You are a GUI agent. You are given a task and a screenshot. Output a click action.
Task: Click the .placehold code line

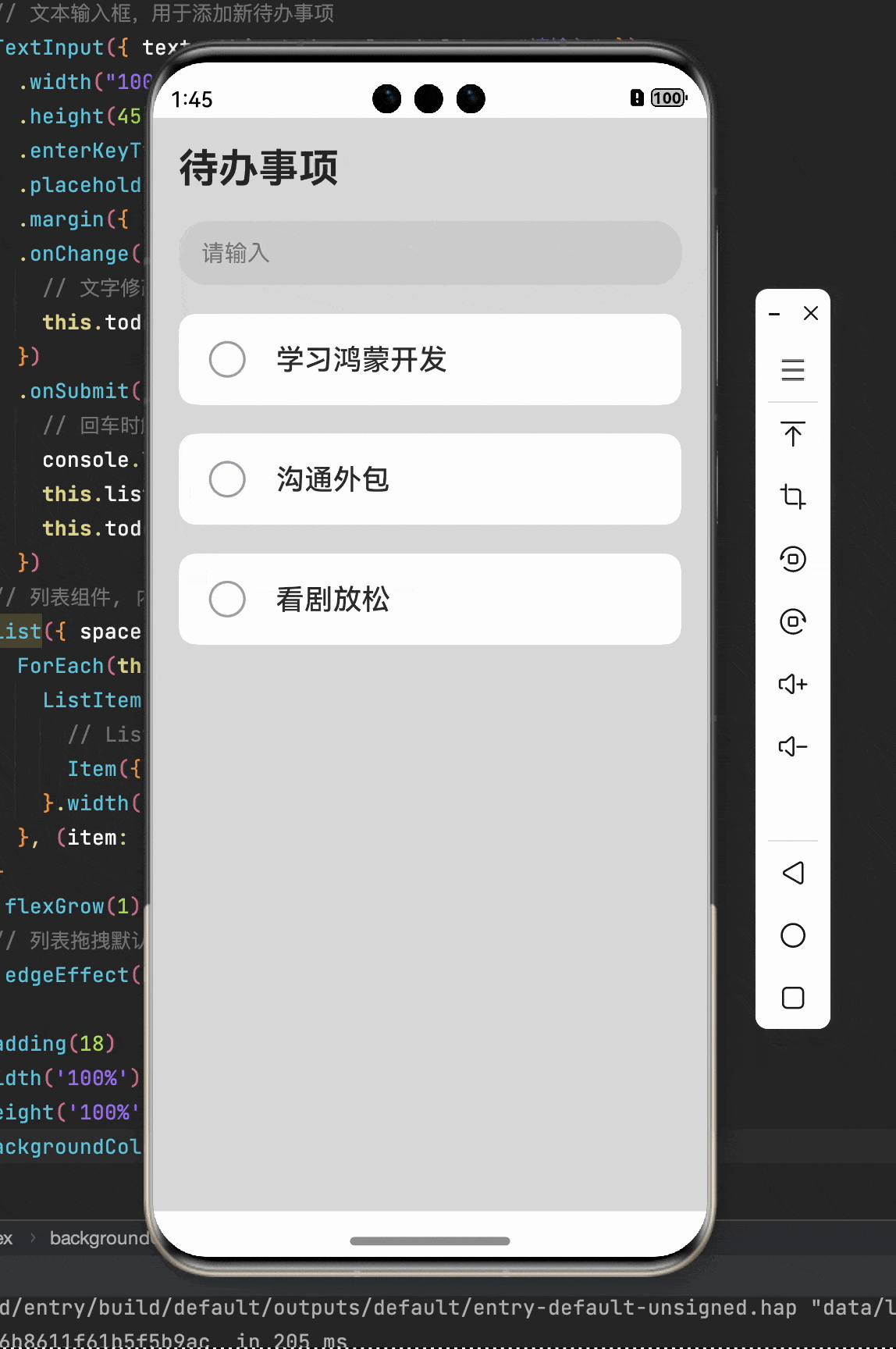80,185
